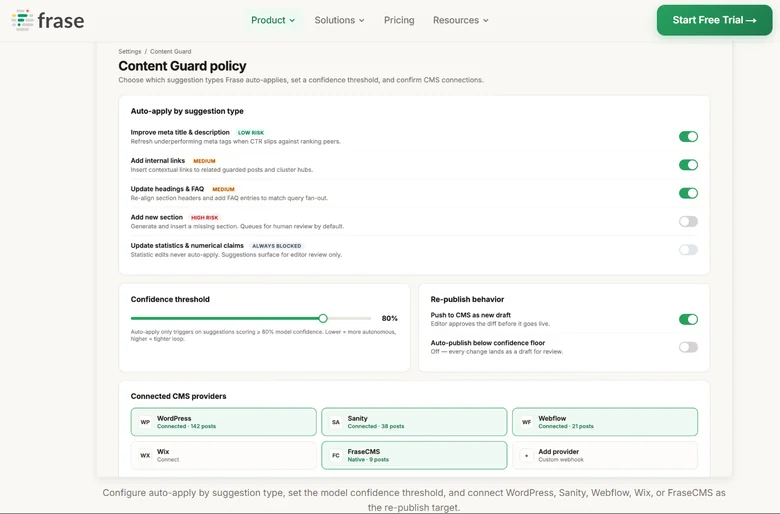Click the FC FraseCMS provider icon
This screenshot has height=514, width=780.
point(336,455)
